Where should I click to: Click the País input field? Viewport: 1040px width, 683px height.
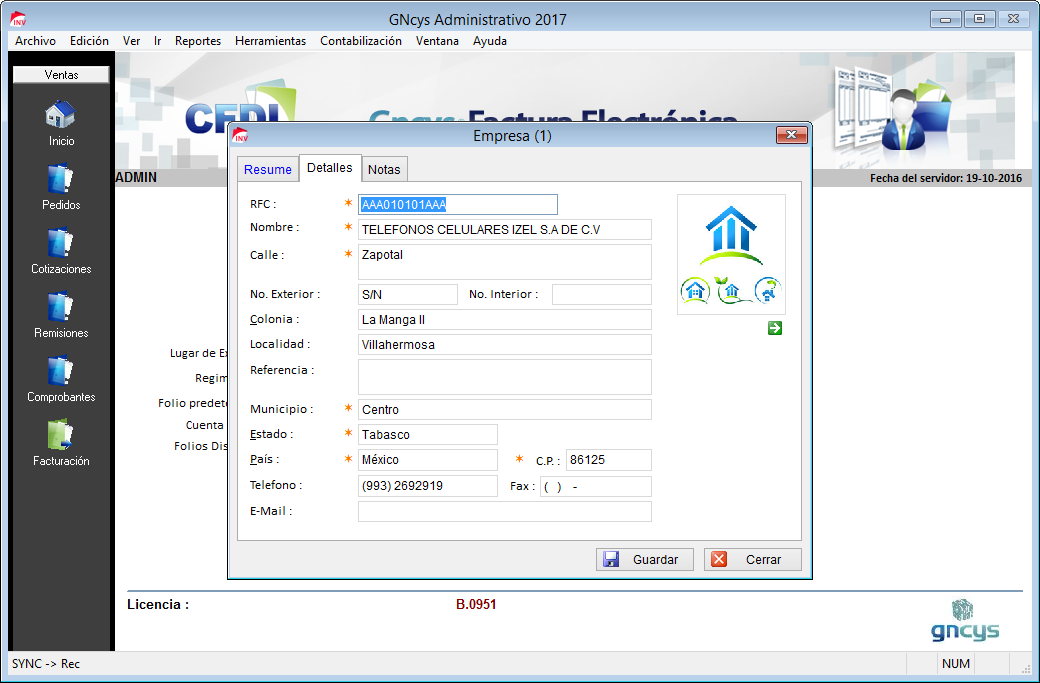pyautogui.click(x=428, y=460)
